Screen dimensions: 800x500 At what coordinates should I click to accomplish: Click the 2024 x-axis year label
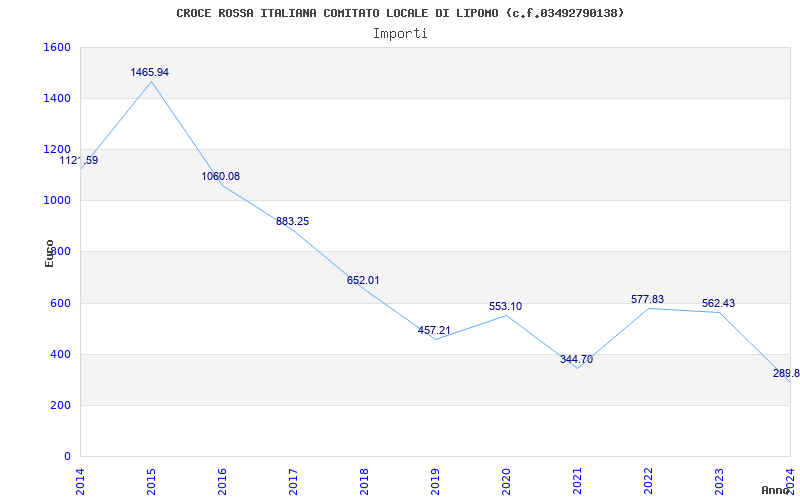[x=790, y=480]
